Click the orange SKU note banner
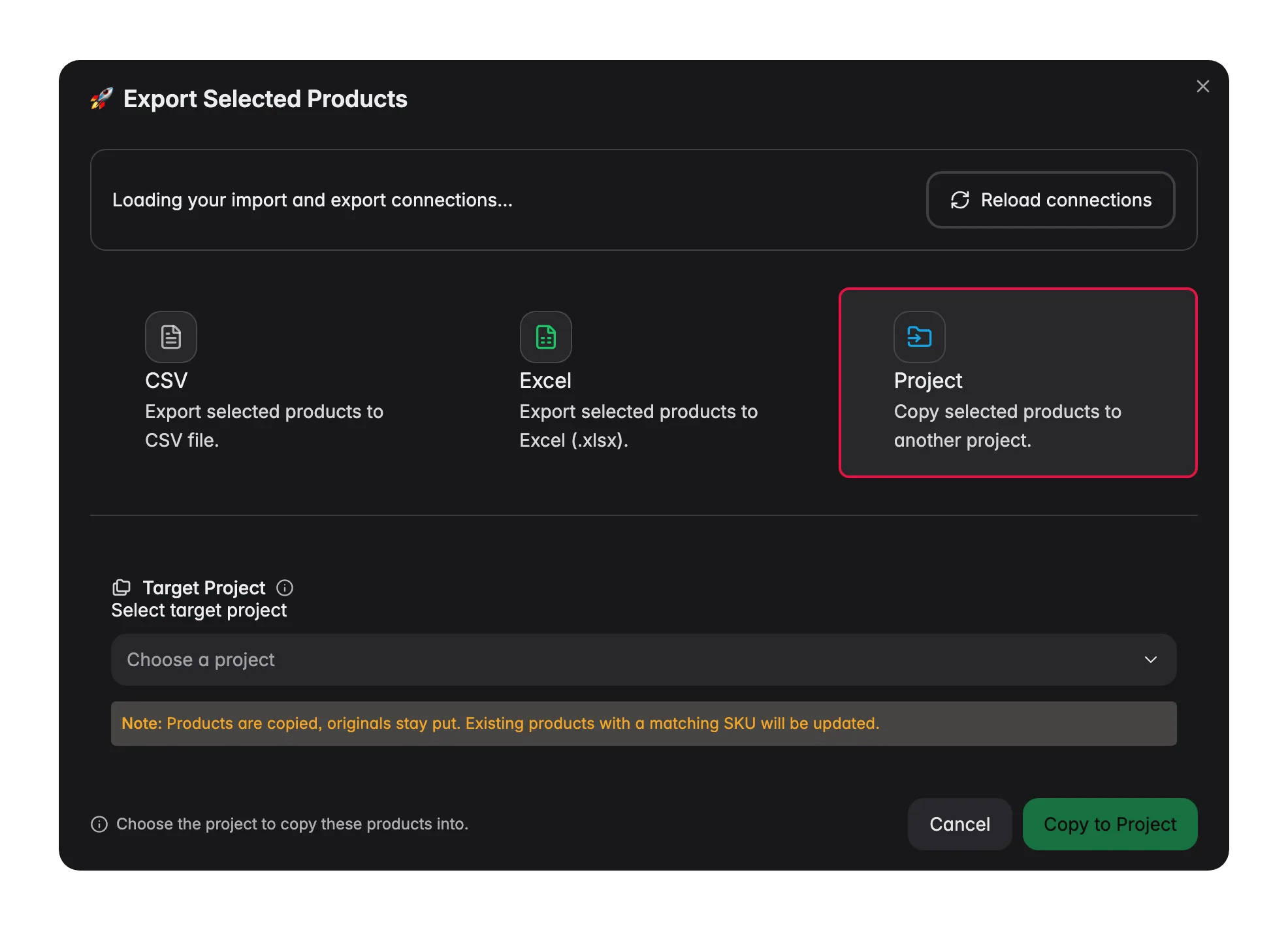 [x=644, y=724]
